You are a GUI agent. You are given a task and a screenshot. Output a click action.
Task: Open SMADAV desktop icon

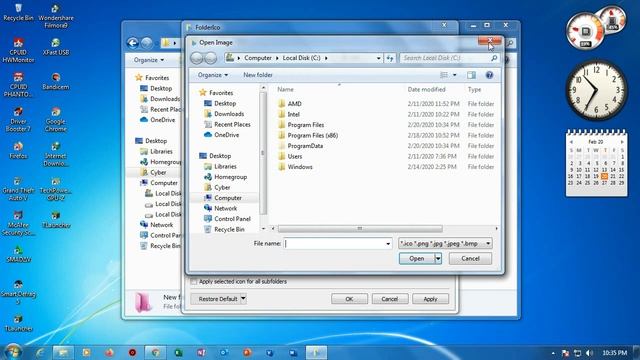pos(18,253)
